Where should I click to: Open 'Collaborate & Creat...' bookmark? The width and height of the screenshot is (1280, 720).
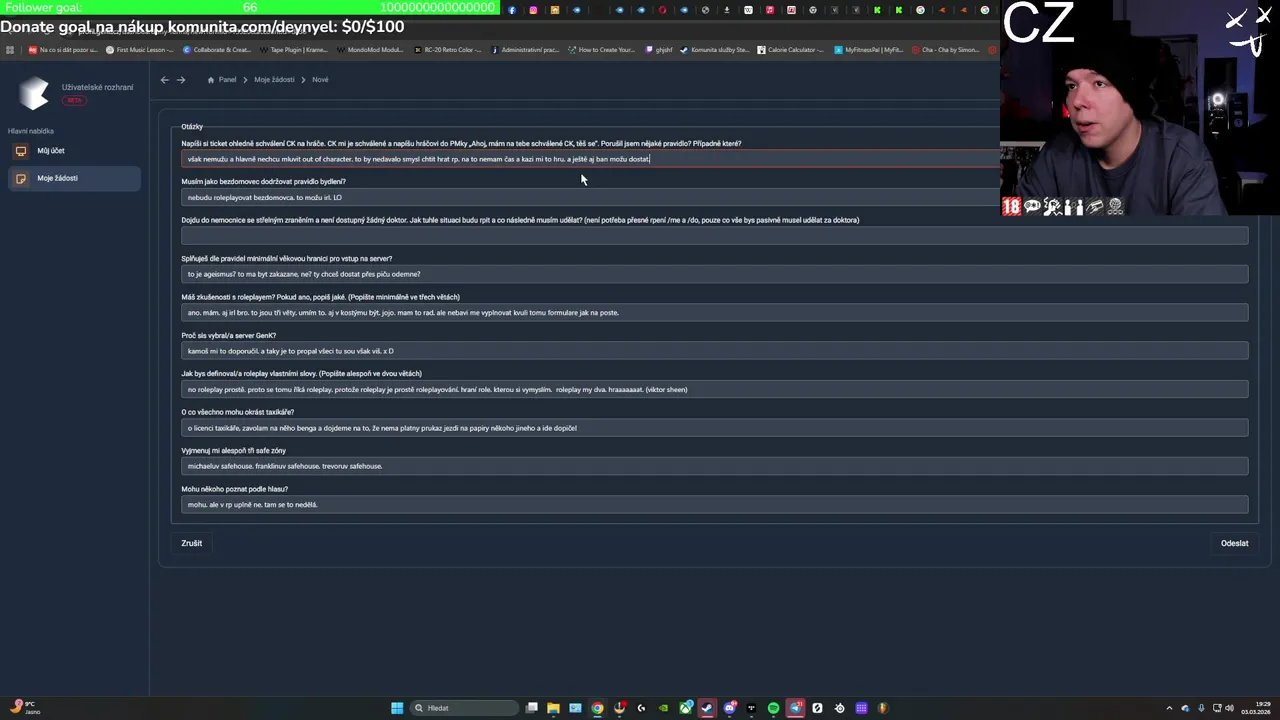pyautogui.click(x=217, y=50)
